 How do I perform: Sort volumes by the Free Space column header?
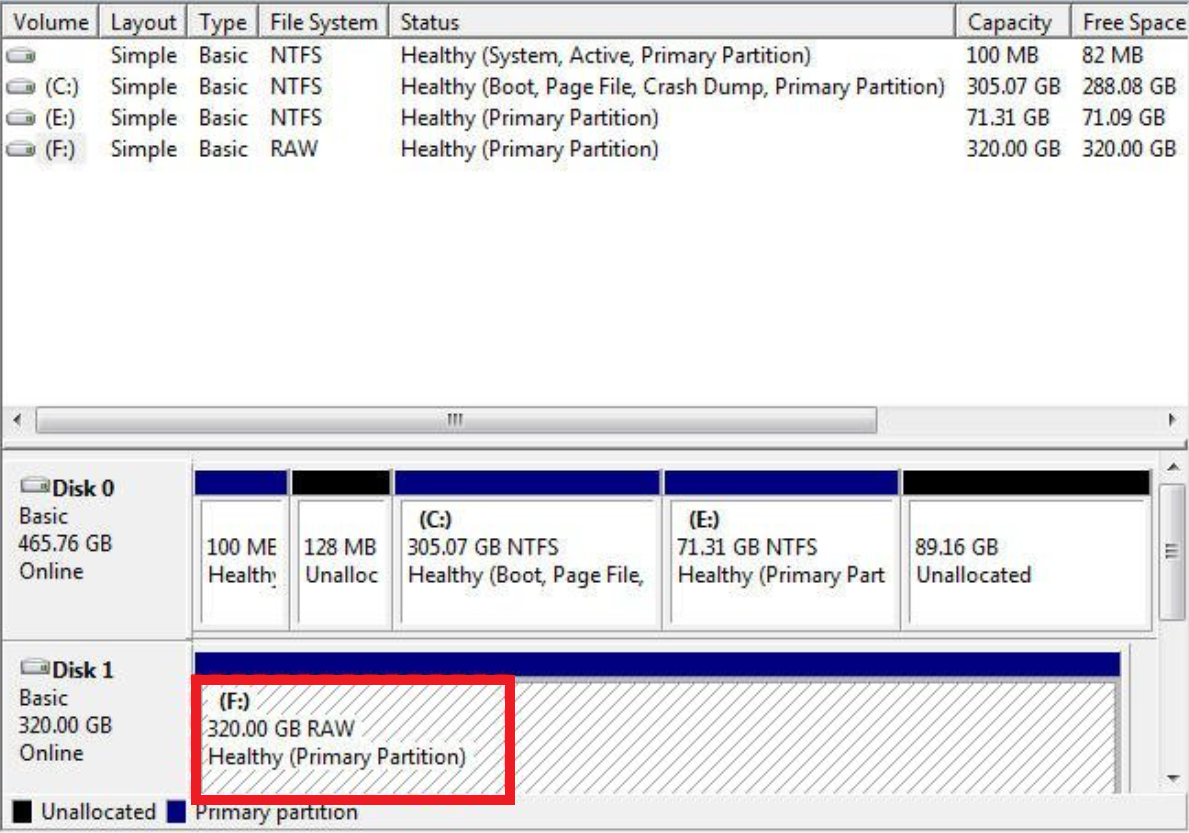[1135, 21]
